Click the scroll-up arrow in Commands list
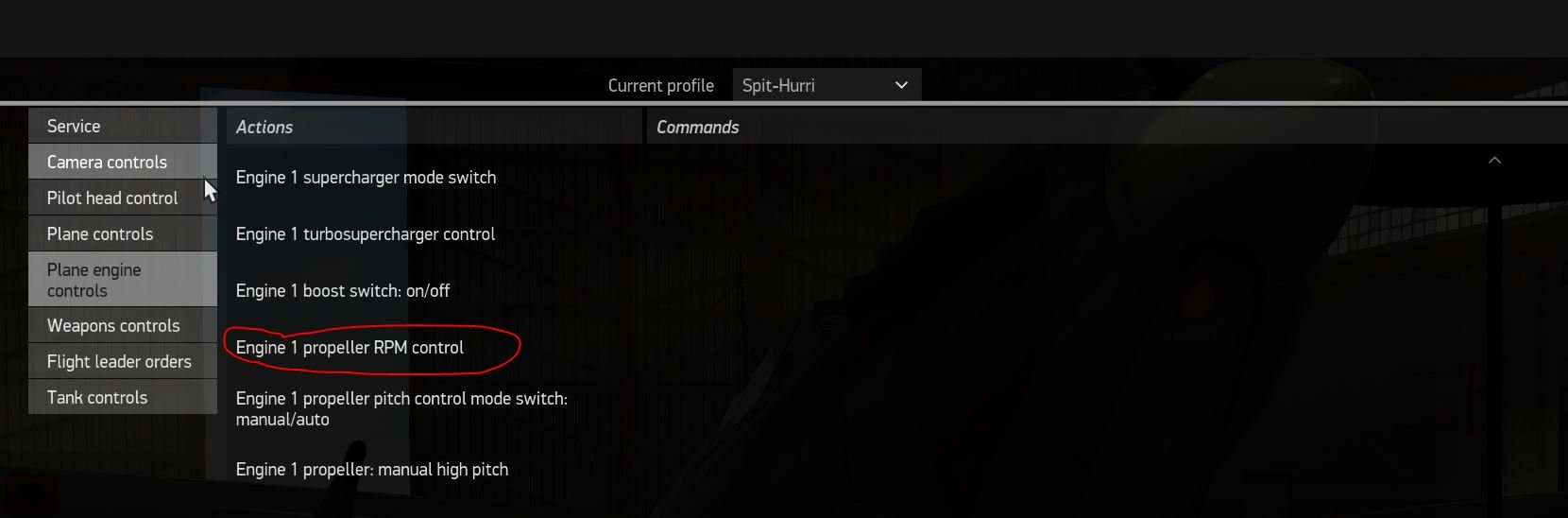 click(x=1494, y=161)
